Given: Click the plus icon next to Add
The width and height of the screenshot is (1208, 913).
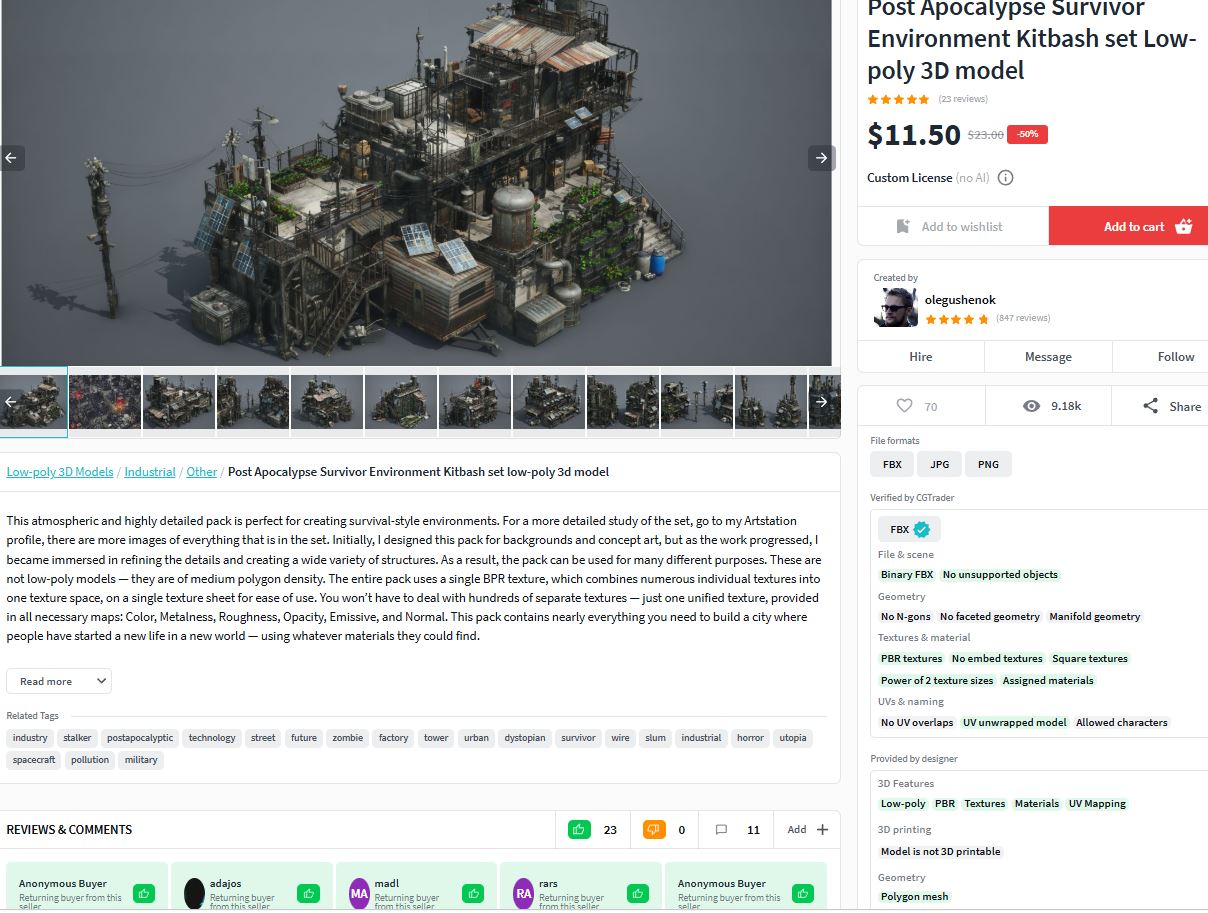Looking at the screenshot, I should (822, 829).
